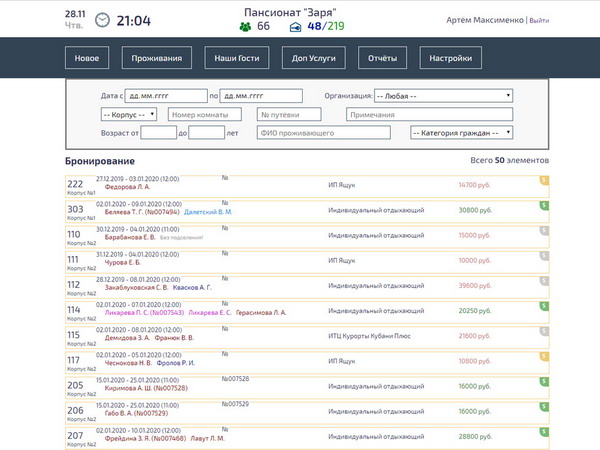600x450 pixels.
Task: Click the bed occupancy icon beside 48/219
Action: (295, 26)
